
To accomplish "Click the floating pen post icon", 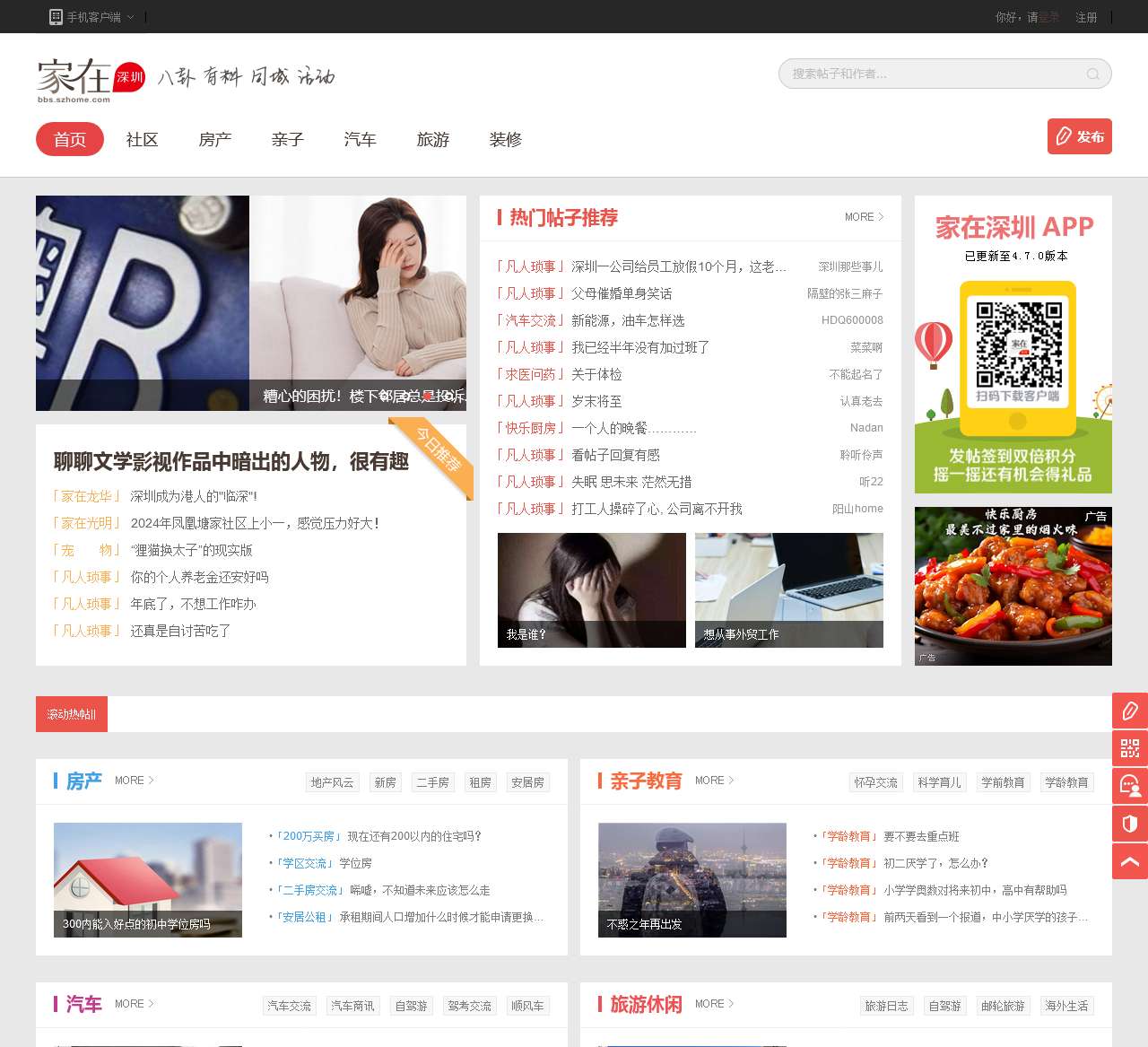I will click(1130, 711).
